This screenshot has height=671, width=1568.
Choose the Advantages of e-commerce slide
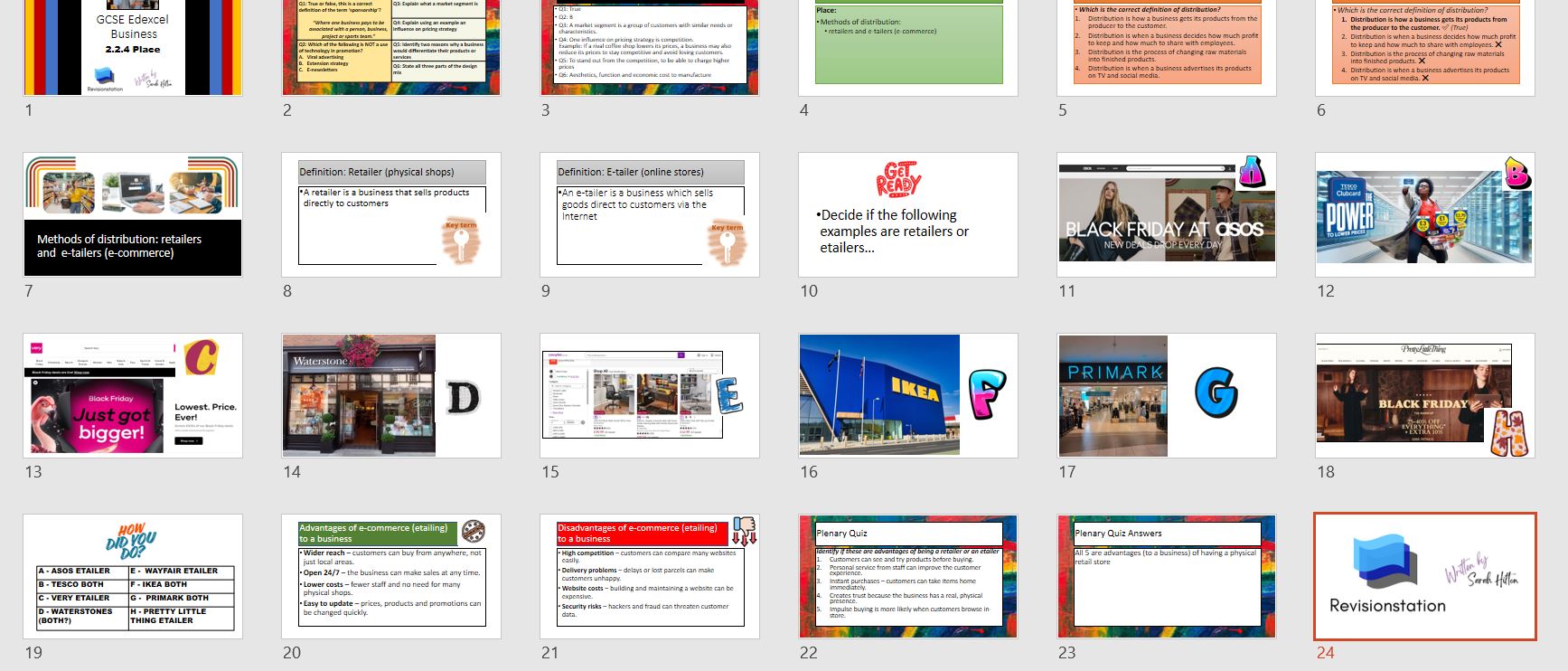(391, 576)
